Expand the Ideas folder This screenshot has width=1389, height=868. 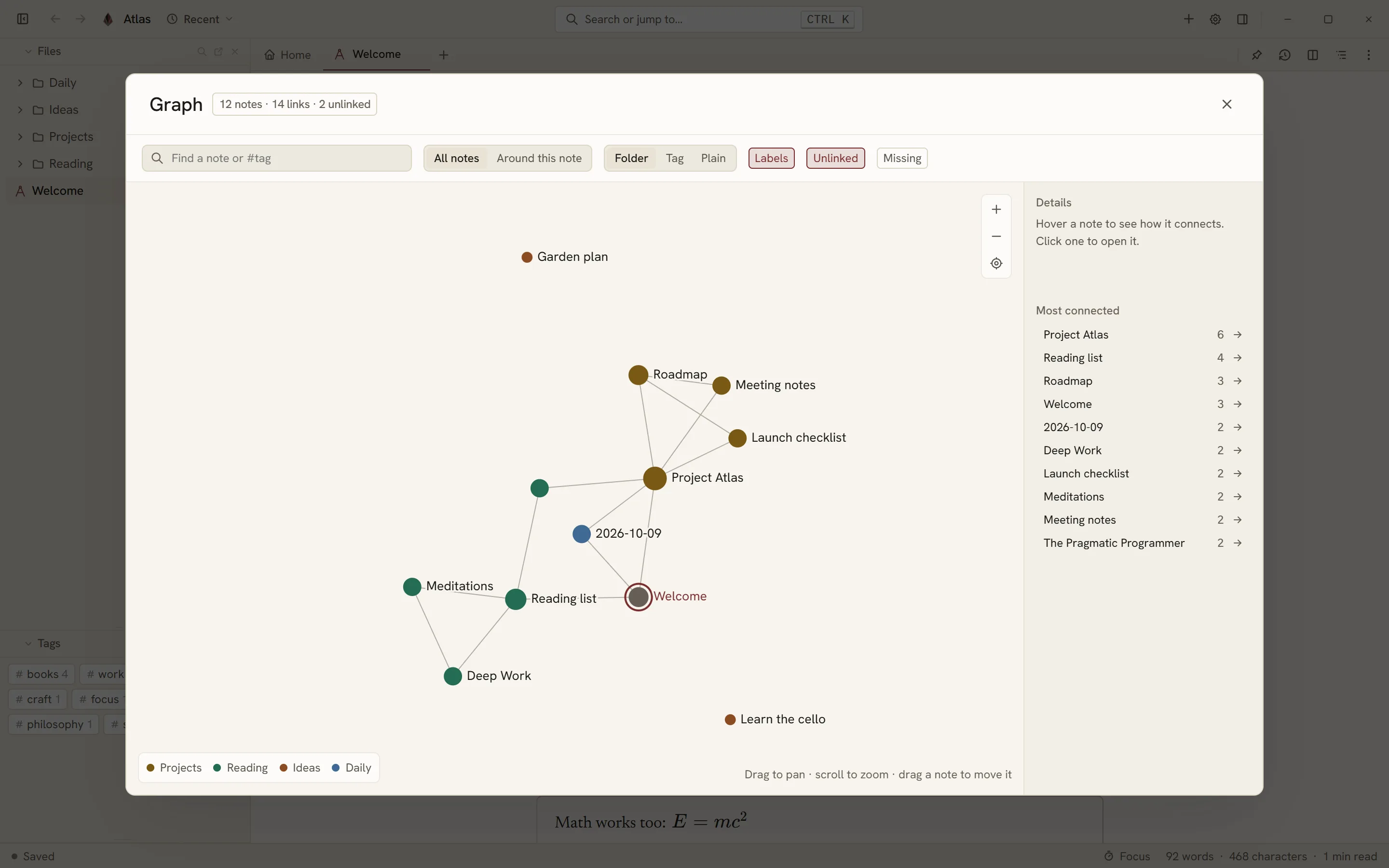20,109
